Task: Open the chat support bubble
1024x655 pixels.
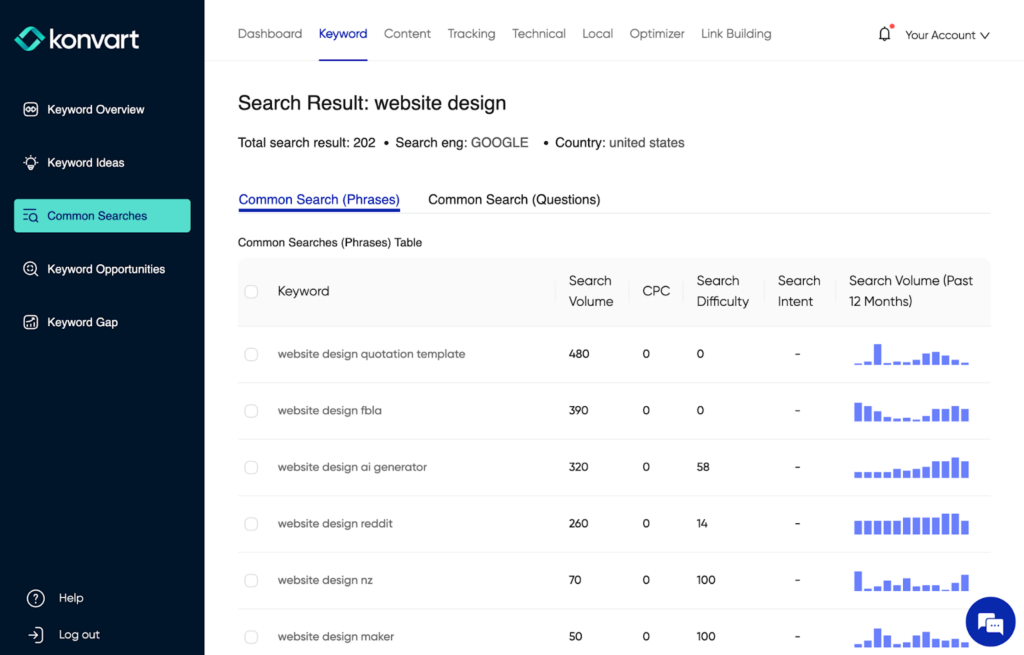Action: point(990,621)
